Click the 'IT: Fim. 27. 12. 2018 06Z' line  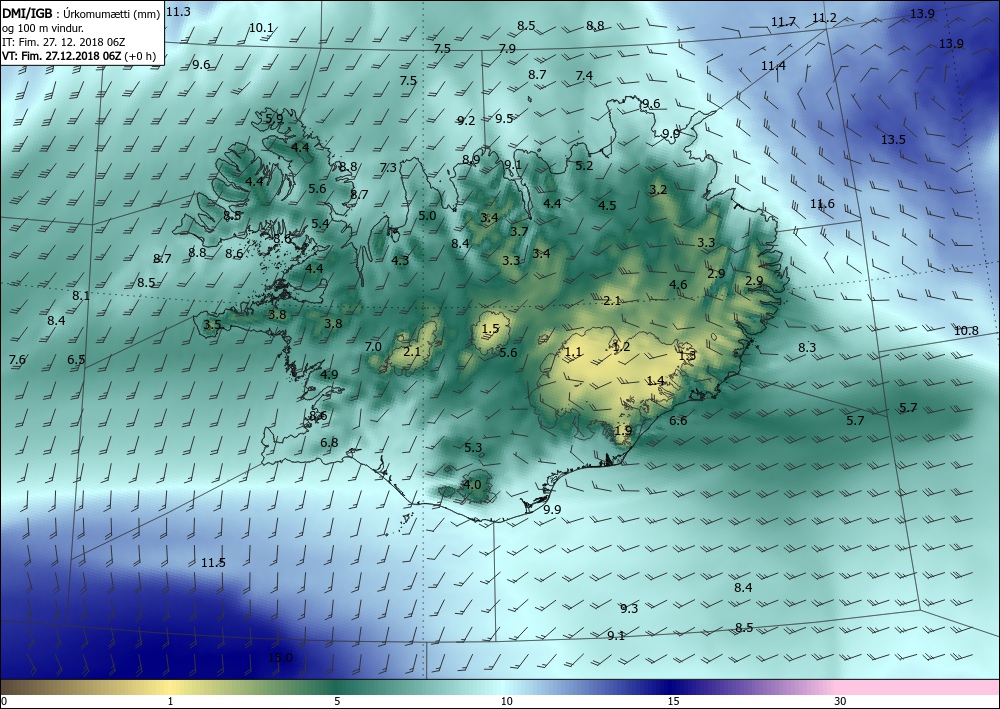(x=63, y=42)
